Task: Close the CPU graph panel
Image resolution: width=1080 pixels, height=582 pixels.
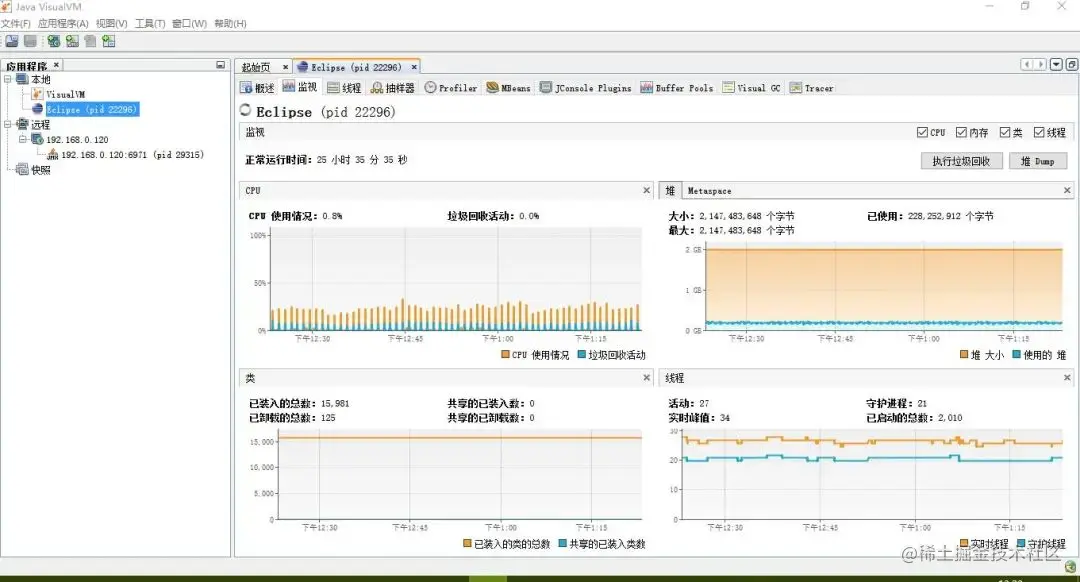Action: click(646, 190)
